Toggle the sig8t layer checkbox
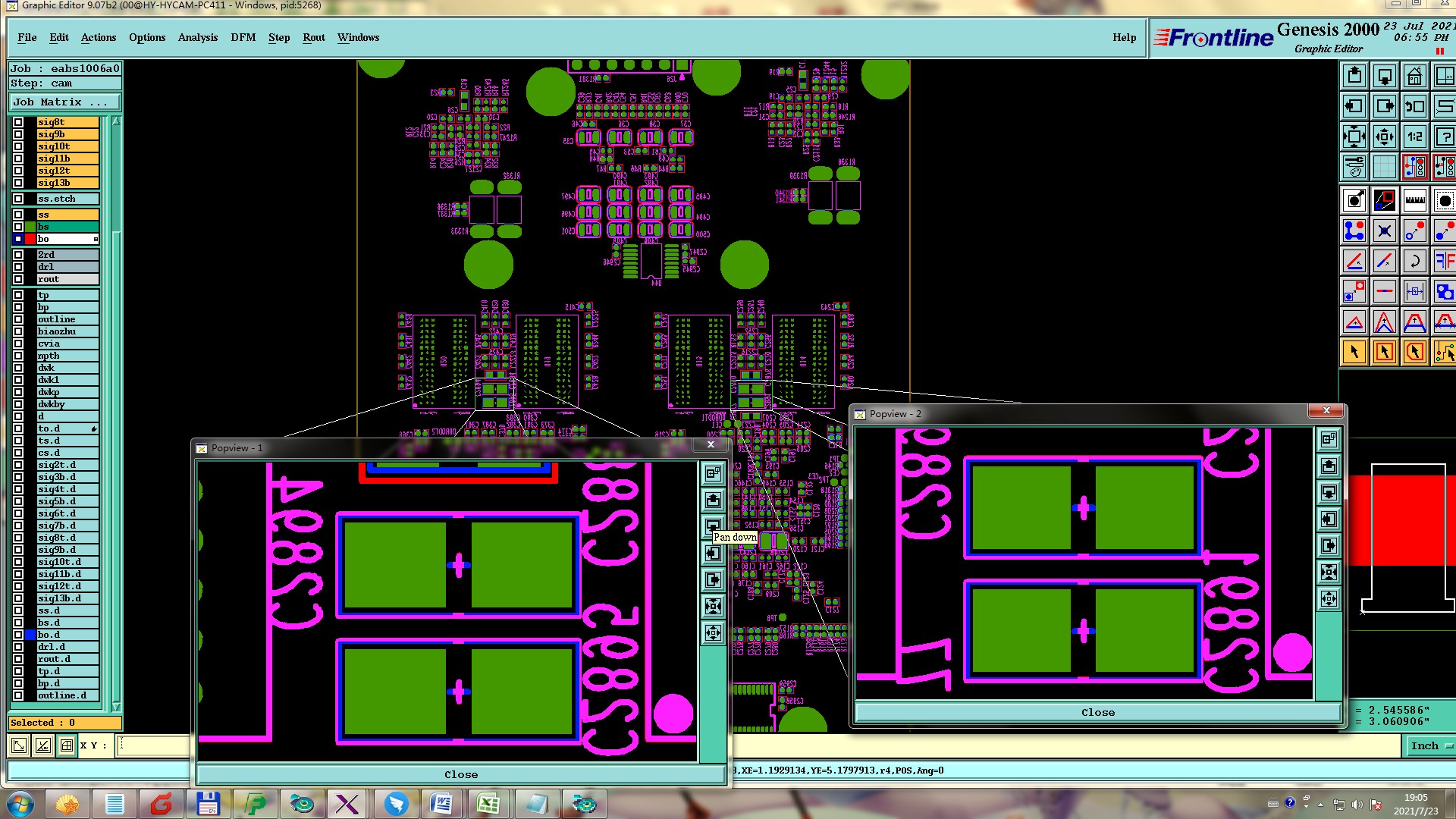The height and width of the screenshot is (819, 1456). tap(18, 122)
